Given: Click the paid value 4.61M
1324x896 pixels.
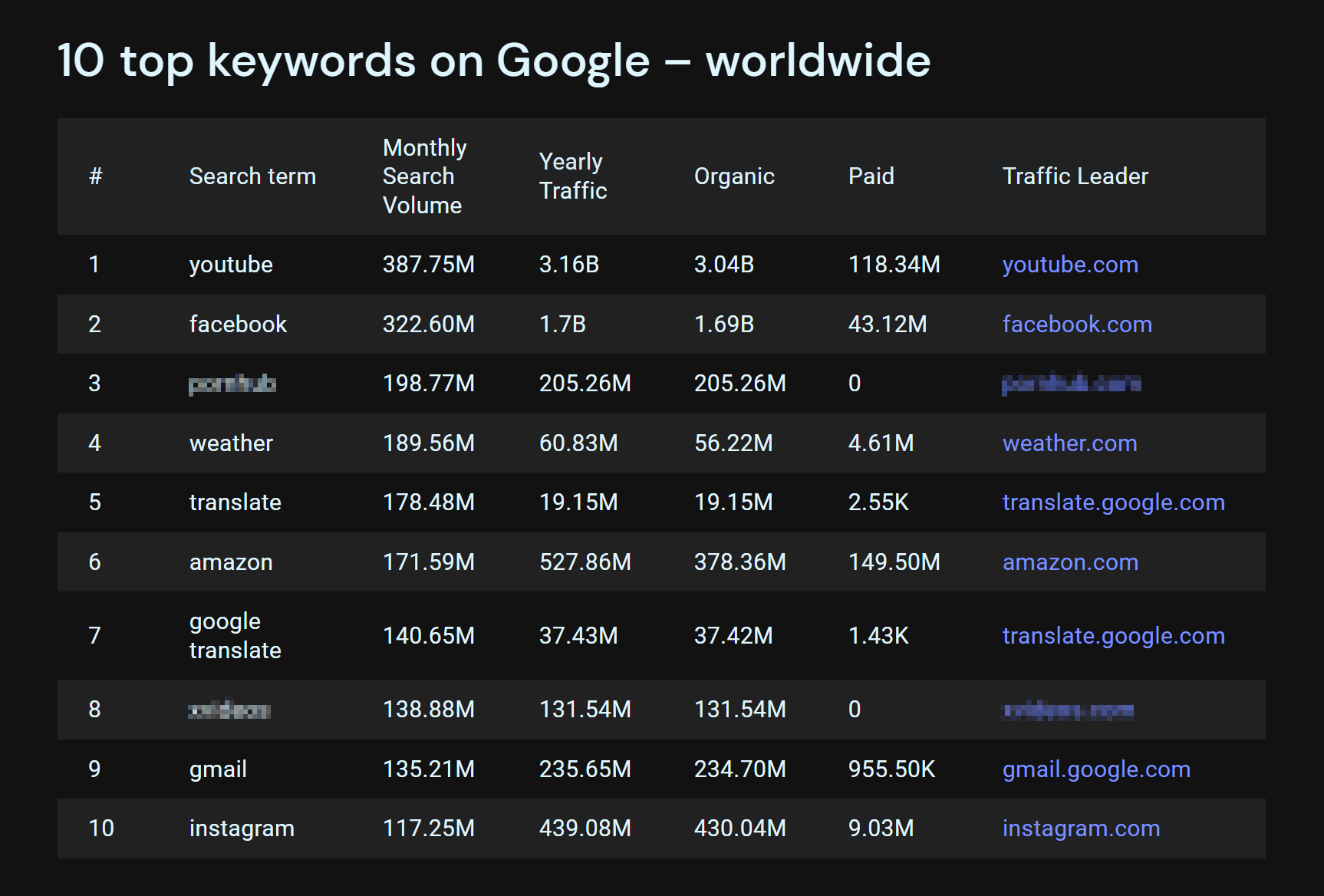Looking at the screenshot, I should click(x=881, y=443).
